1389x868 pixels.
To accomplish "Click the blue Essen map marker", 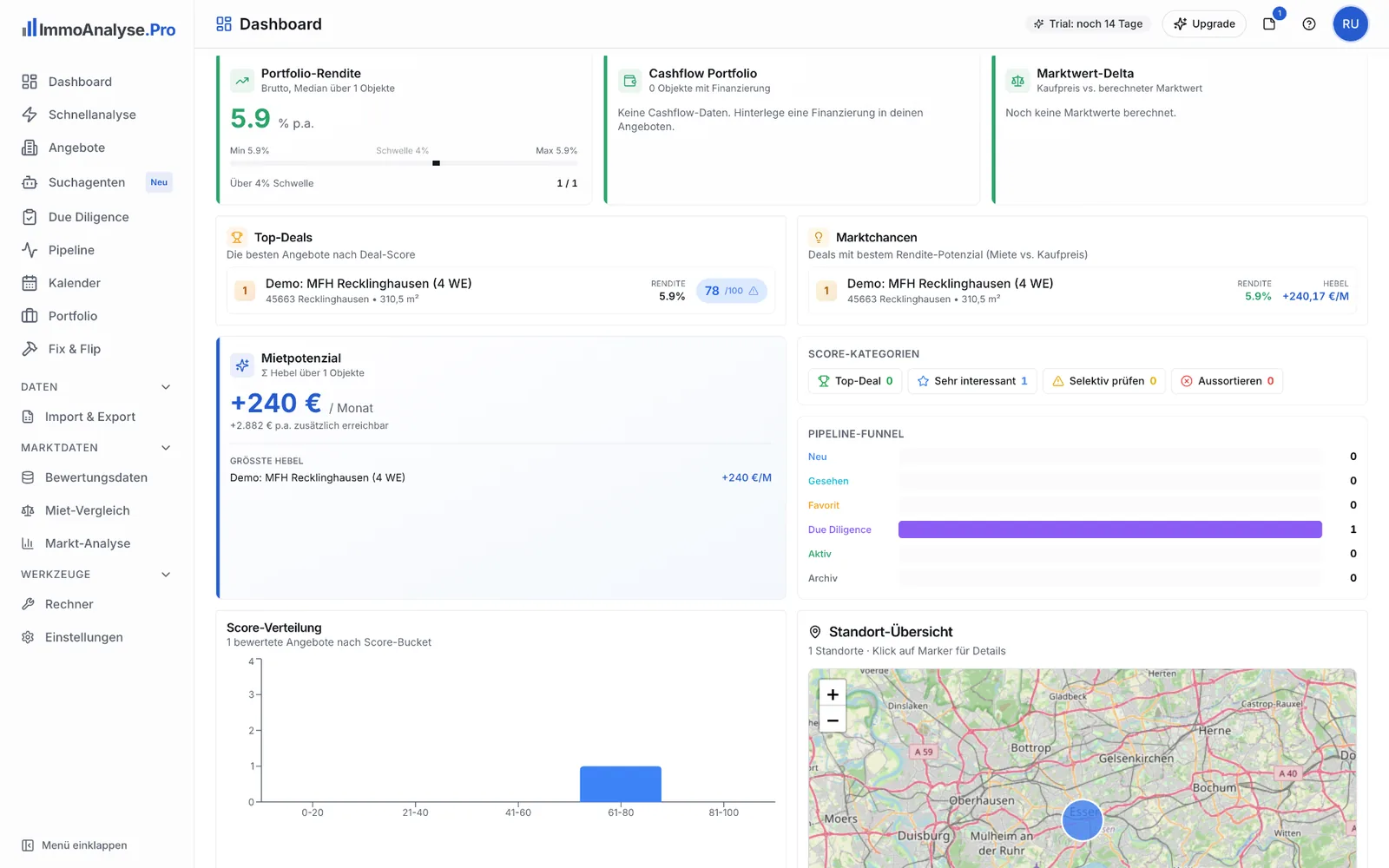I will coord(1083,819).
